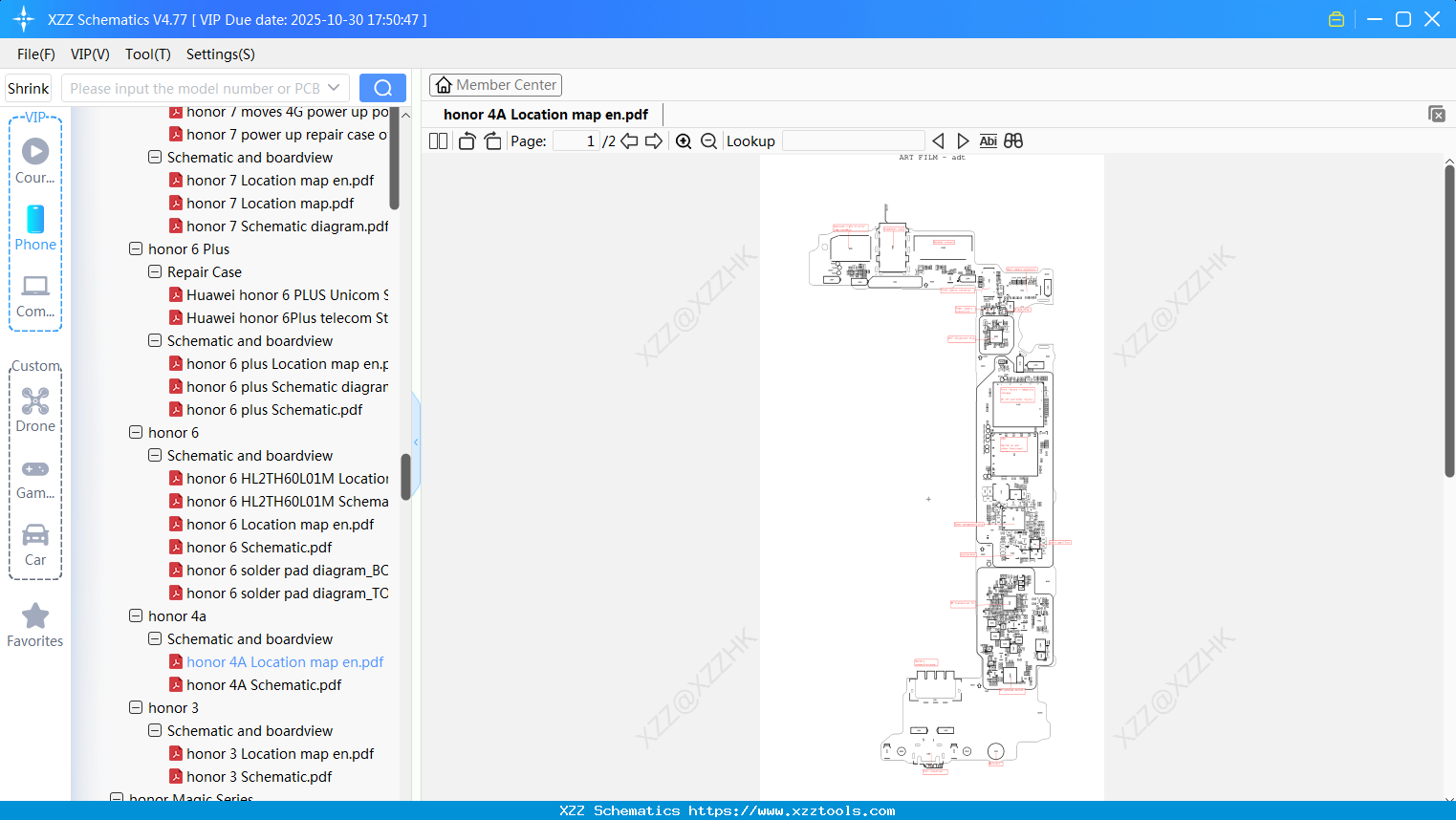This screenshot has height=820, width=1456.
Task: Collapse the left panel via divider handle
Action: click(416, 442)
